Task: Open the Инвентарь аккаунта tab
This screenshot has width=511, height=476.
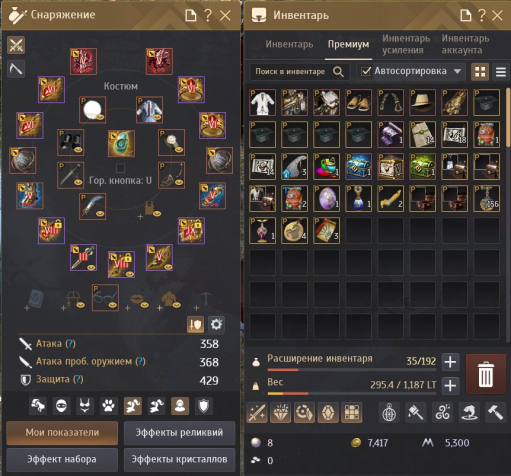Action: 465,44
